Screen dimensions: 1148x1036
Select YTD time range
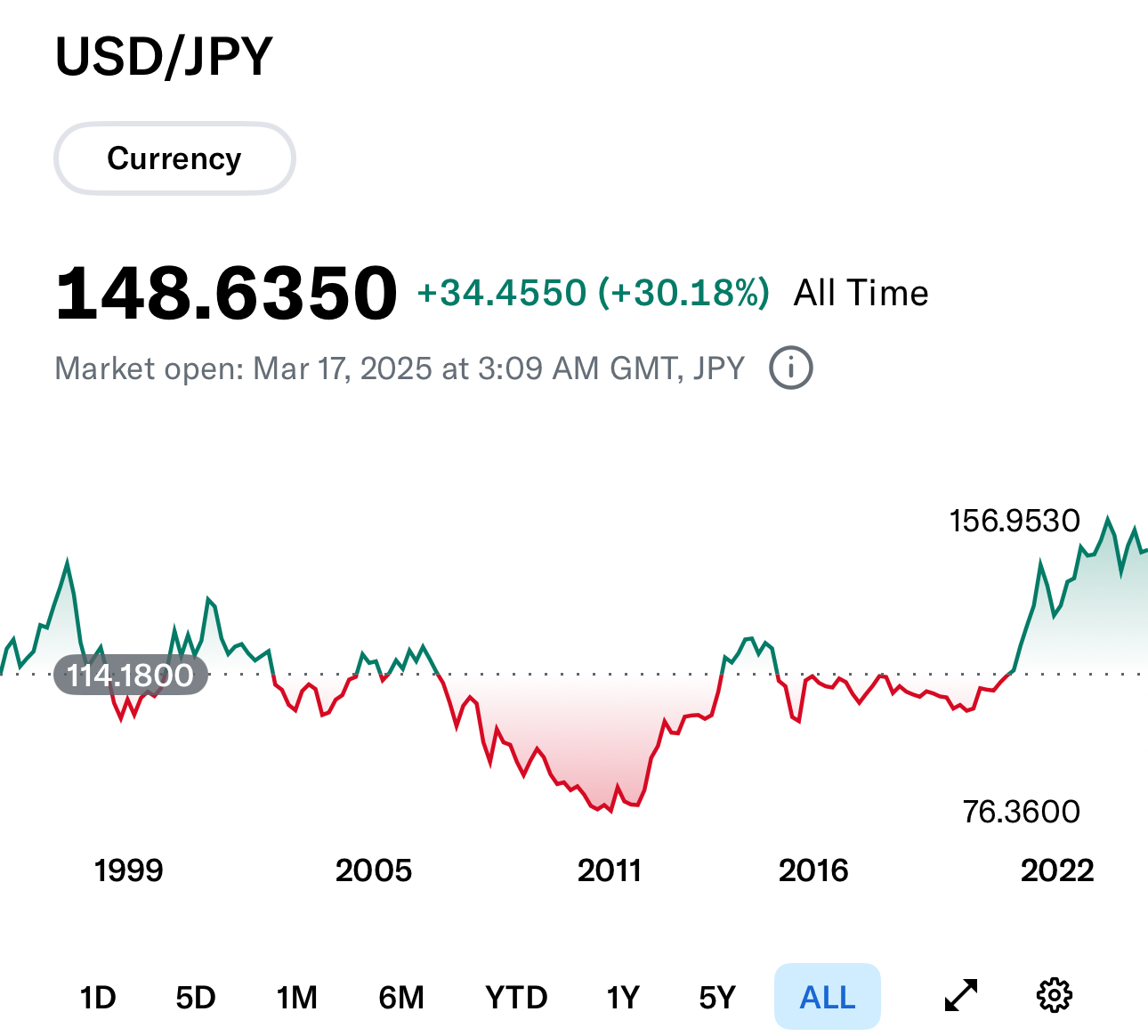(516, 998)
